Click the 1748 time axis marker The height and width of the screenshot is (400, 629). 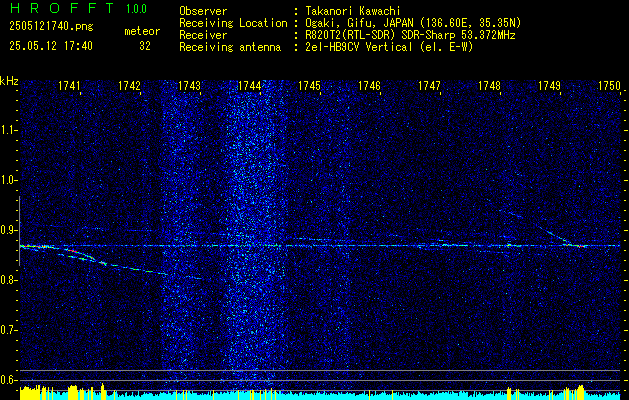pos(489,86)
